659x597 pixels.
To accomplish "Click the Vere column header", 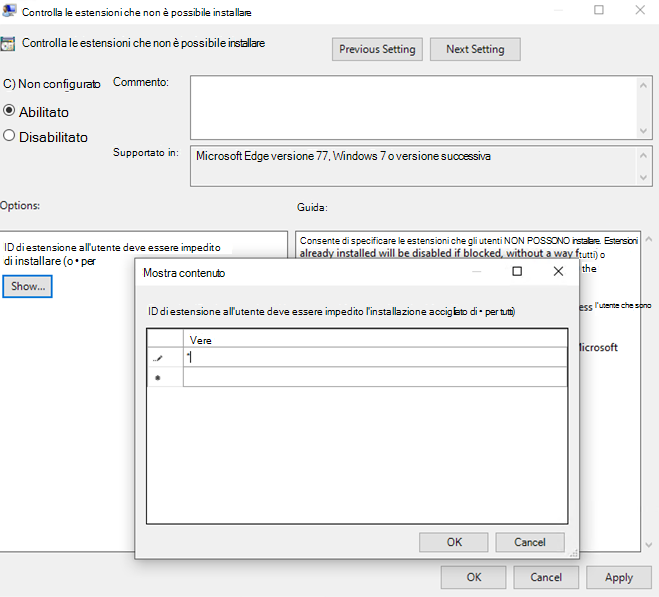I will (375, 339).
